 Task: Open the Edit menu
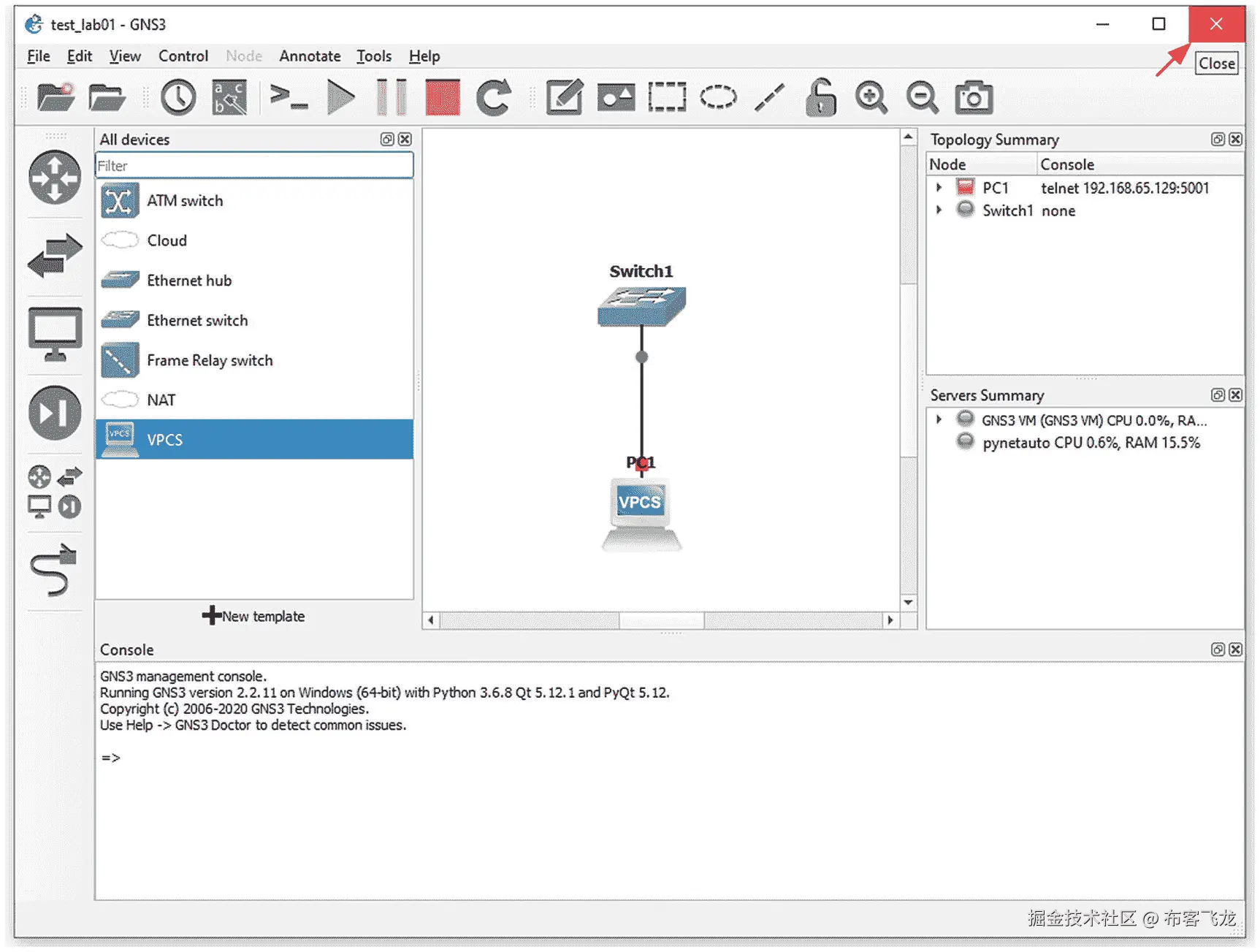[x=80, y=56]
